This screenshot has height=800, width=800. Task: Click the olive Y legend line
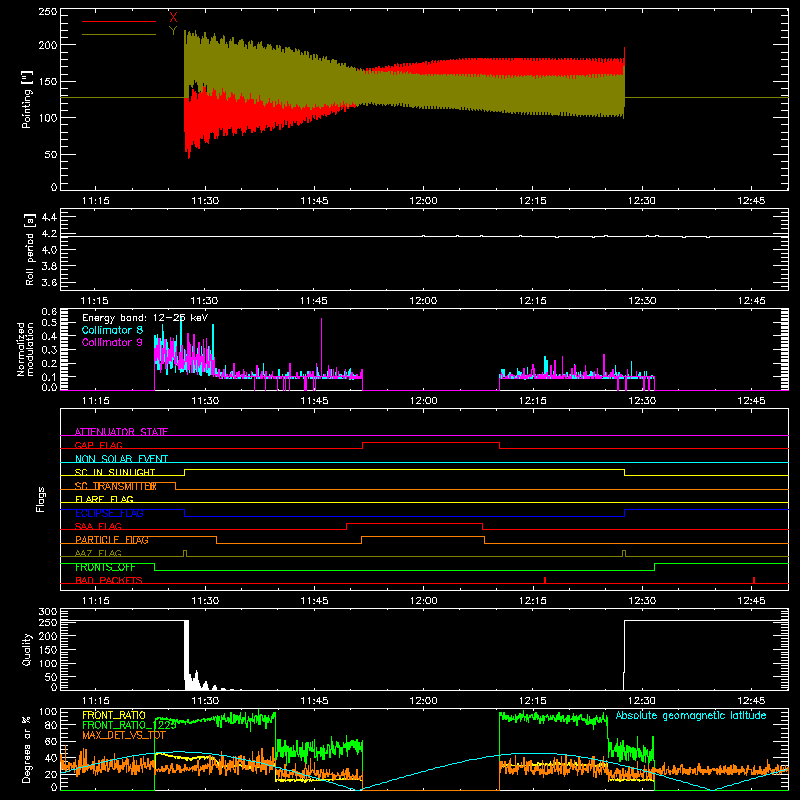click(x=119, y=34)
